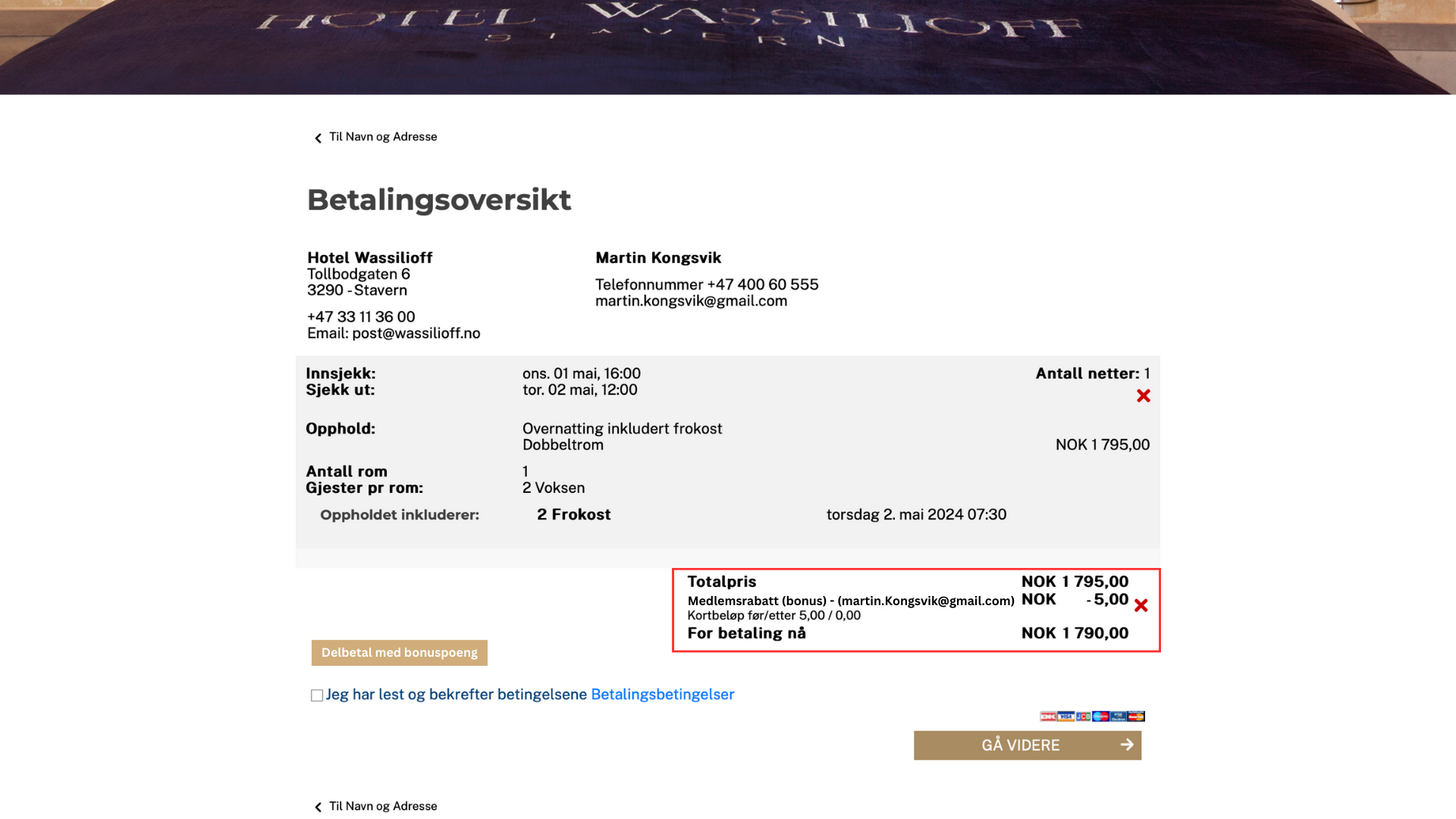Viewport: 1456px width, 819px height.
Task: Remove the stay with the red X under Antall netter
Action: [x=1144, y=396]
